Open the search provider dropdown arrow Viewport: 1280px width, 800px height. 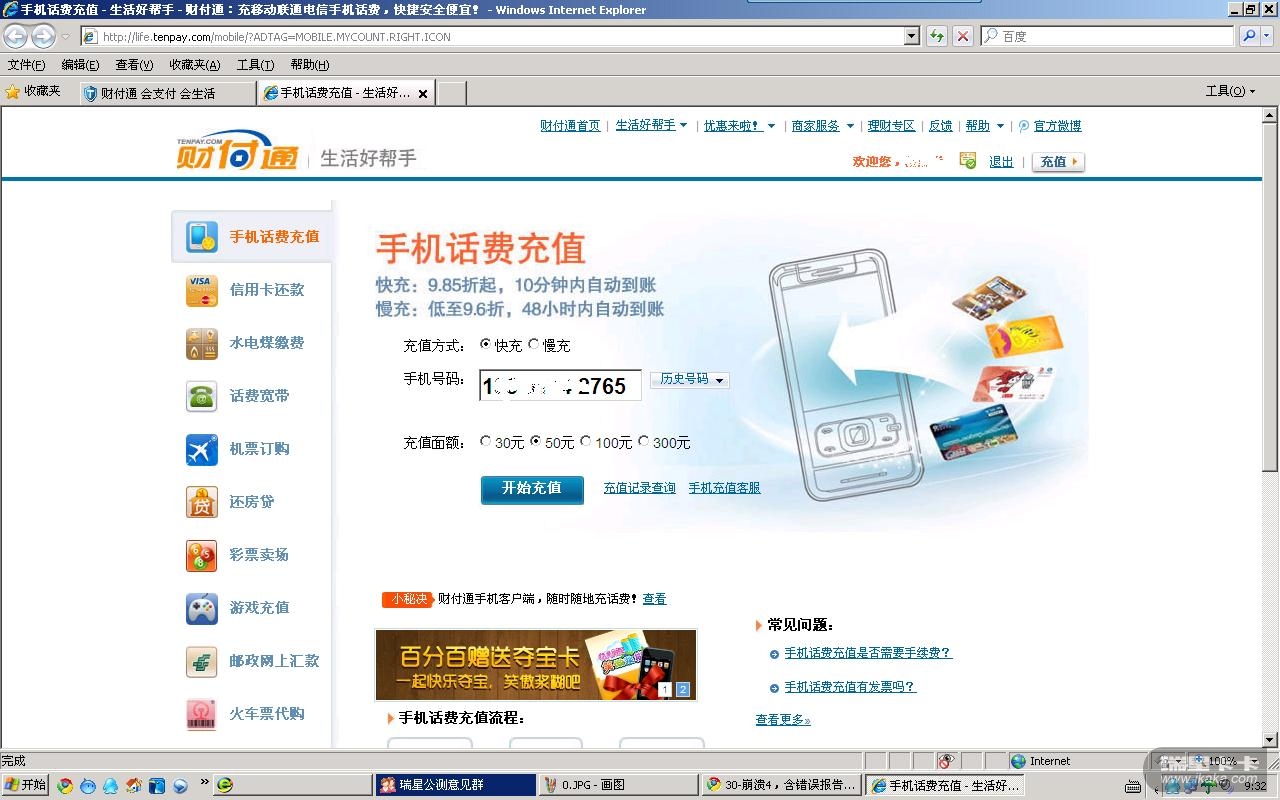[1268, 36]
